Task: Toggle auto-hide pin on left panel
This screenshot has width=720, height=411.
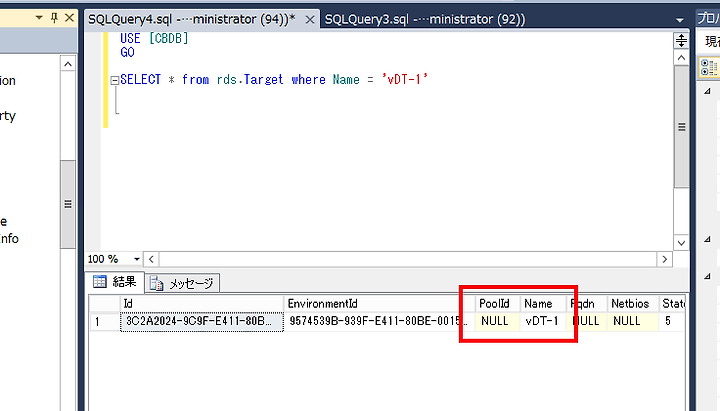Action: point(54,18)
